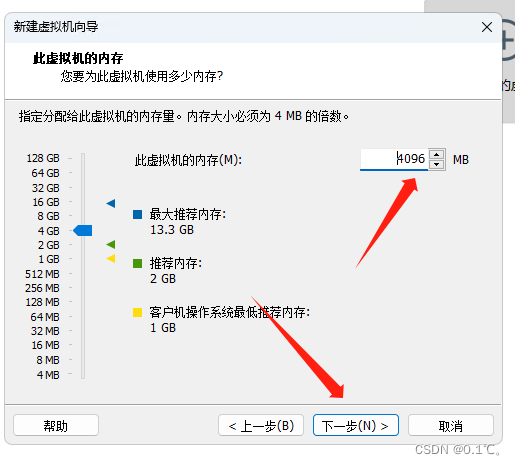This screenshot has width=515, height=465.
Task: Go back with 上一步(B) button
Action: (261, 425)
